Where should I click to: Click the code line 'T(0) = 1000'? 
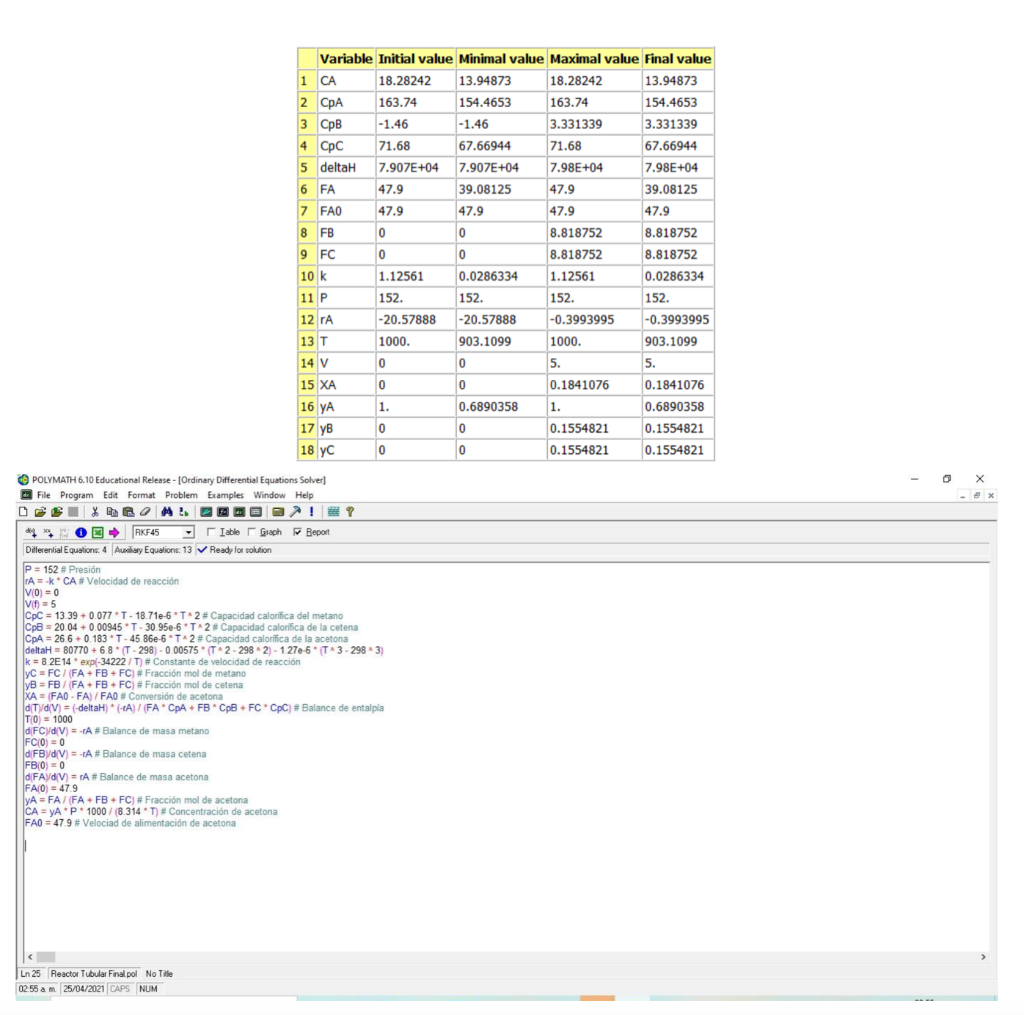(x=49, y=719)
